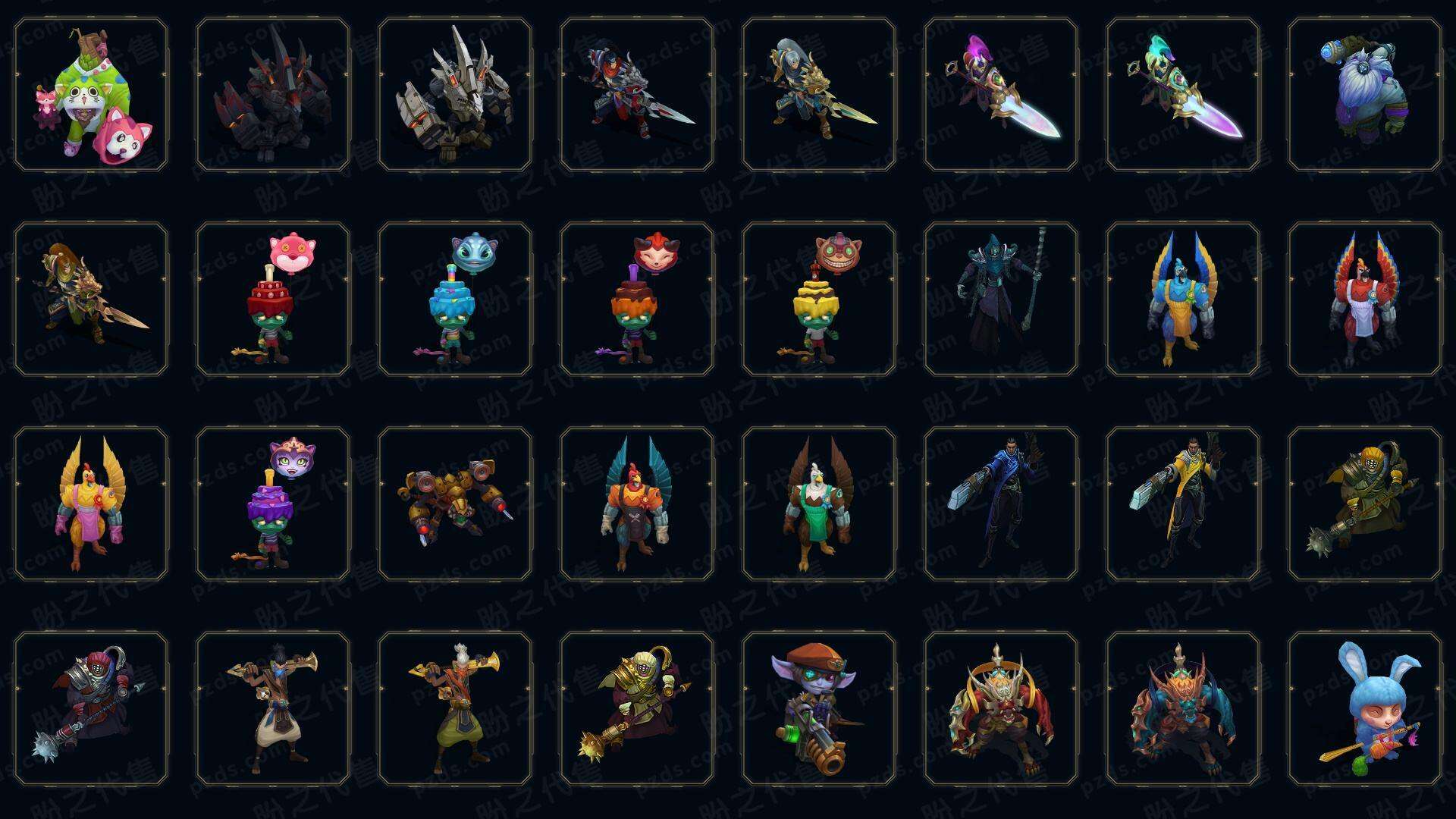Open the dark black-red armored golem skin
Viewport: 1456px width, 819px height.
pyautogui.click(x=273, y=94)
